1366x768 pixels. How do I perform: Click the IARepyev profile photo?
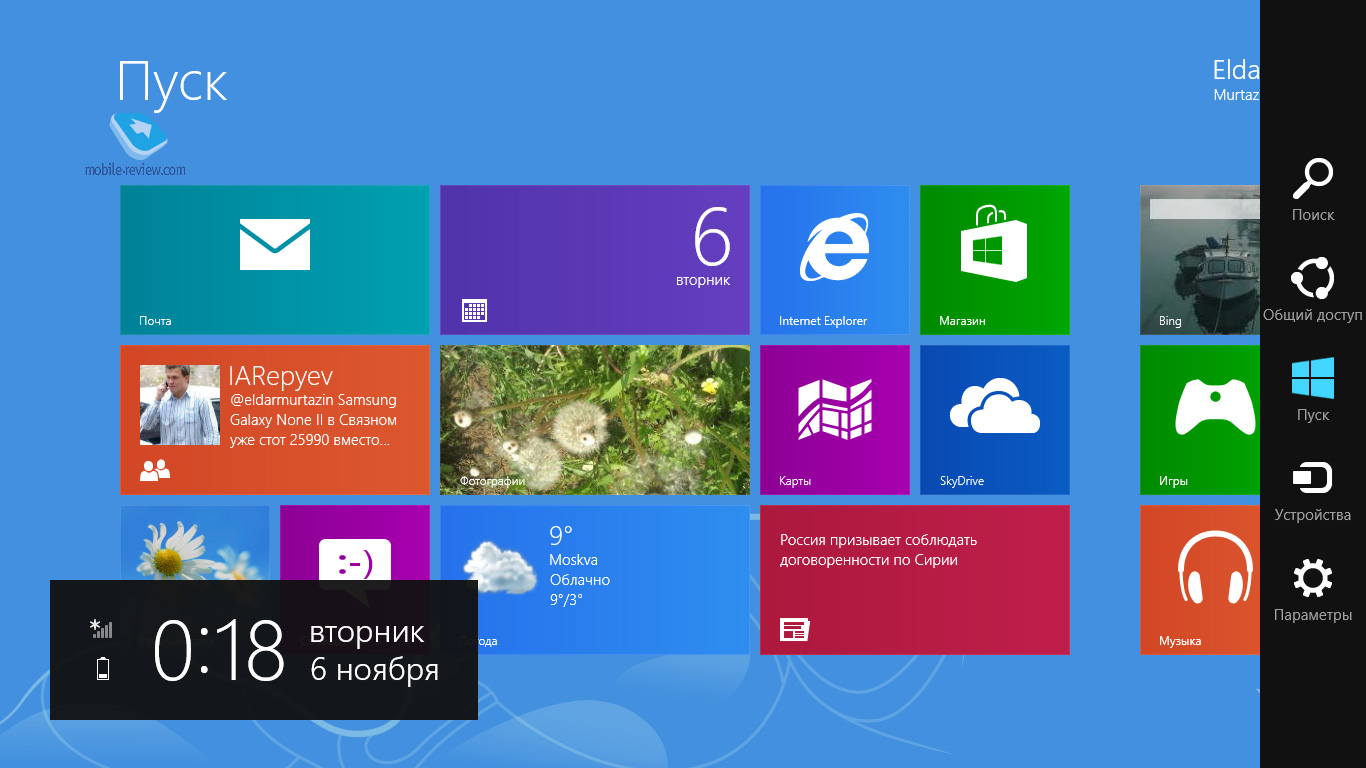[180, 405]
